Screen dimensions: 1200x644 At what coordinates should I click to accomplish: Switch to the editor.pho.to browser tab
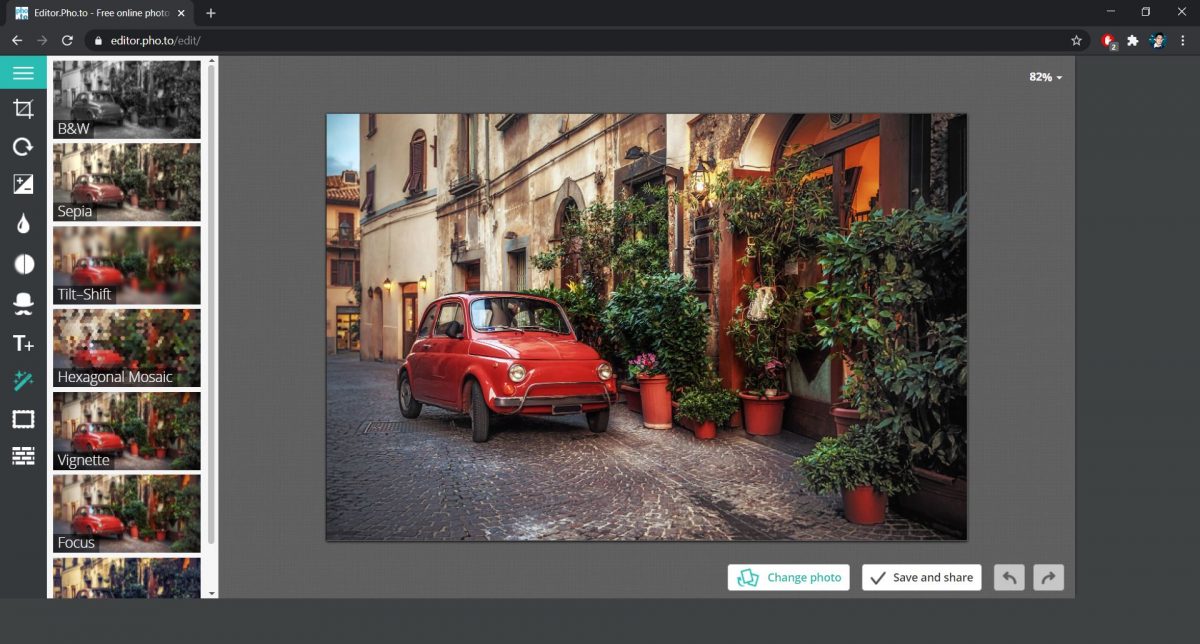coord(100,13)
